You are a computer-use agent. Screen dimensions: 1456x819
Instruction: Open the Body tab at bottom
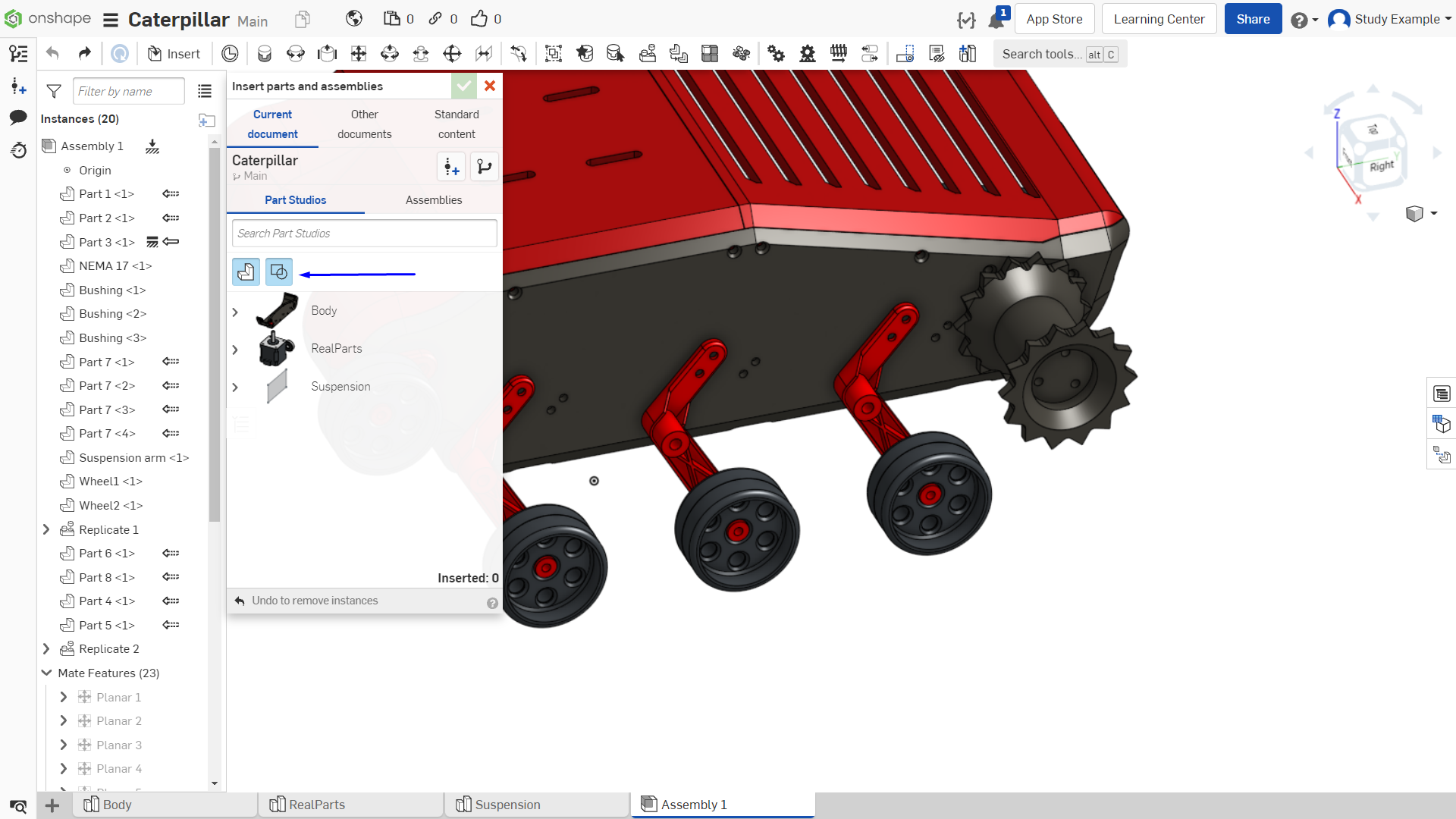click(x=165, y=805)
